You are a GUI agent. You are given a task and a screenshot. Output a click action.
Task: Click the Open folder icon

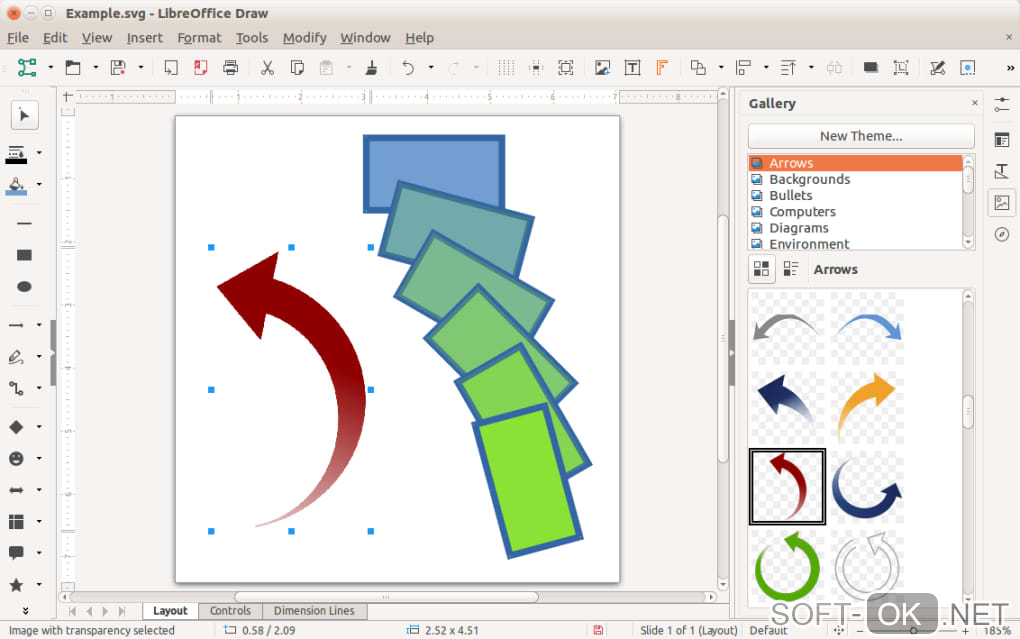pos(73,67)
